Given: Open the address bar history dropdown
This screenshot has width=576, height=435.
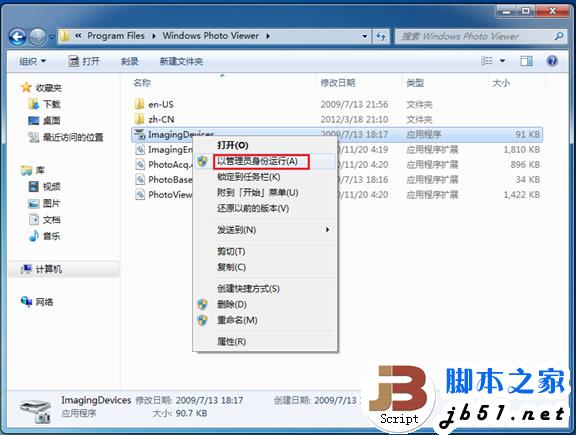Looking at the screenshot, I should click(364, 36).
